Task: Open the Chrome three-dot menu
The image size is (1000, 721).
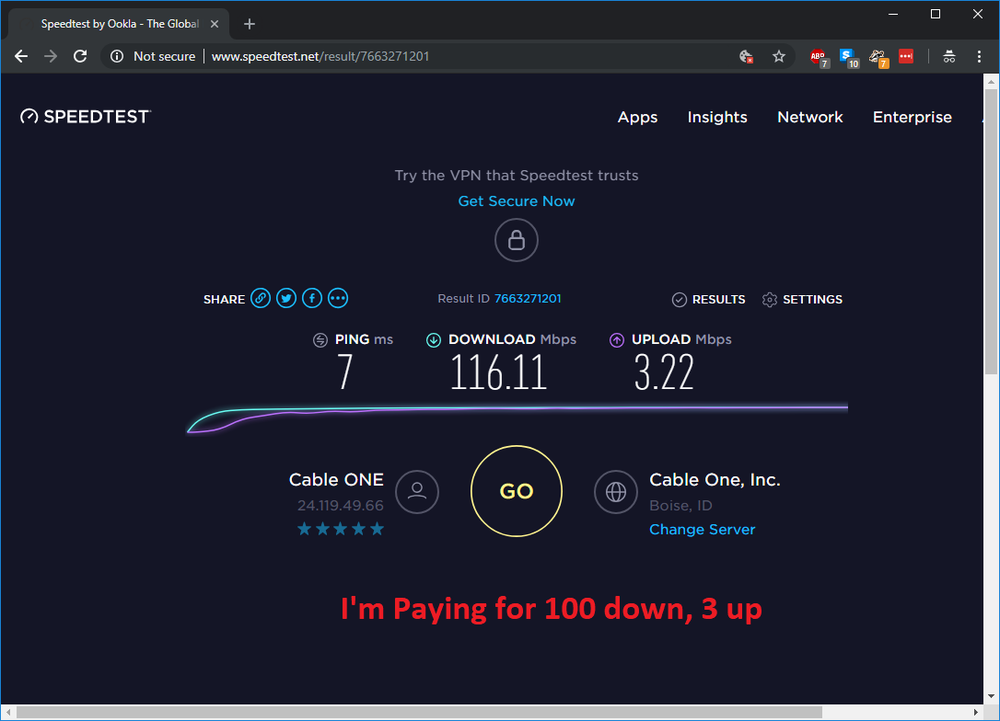Action: click(979, 57)
